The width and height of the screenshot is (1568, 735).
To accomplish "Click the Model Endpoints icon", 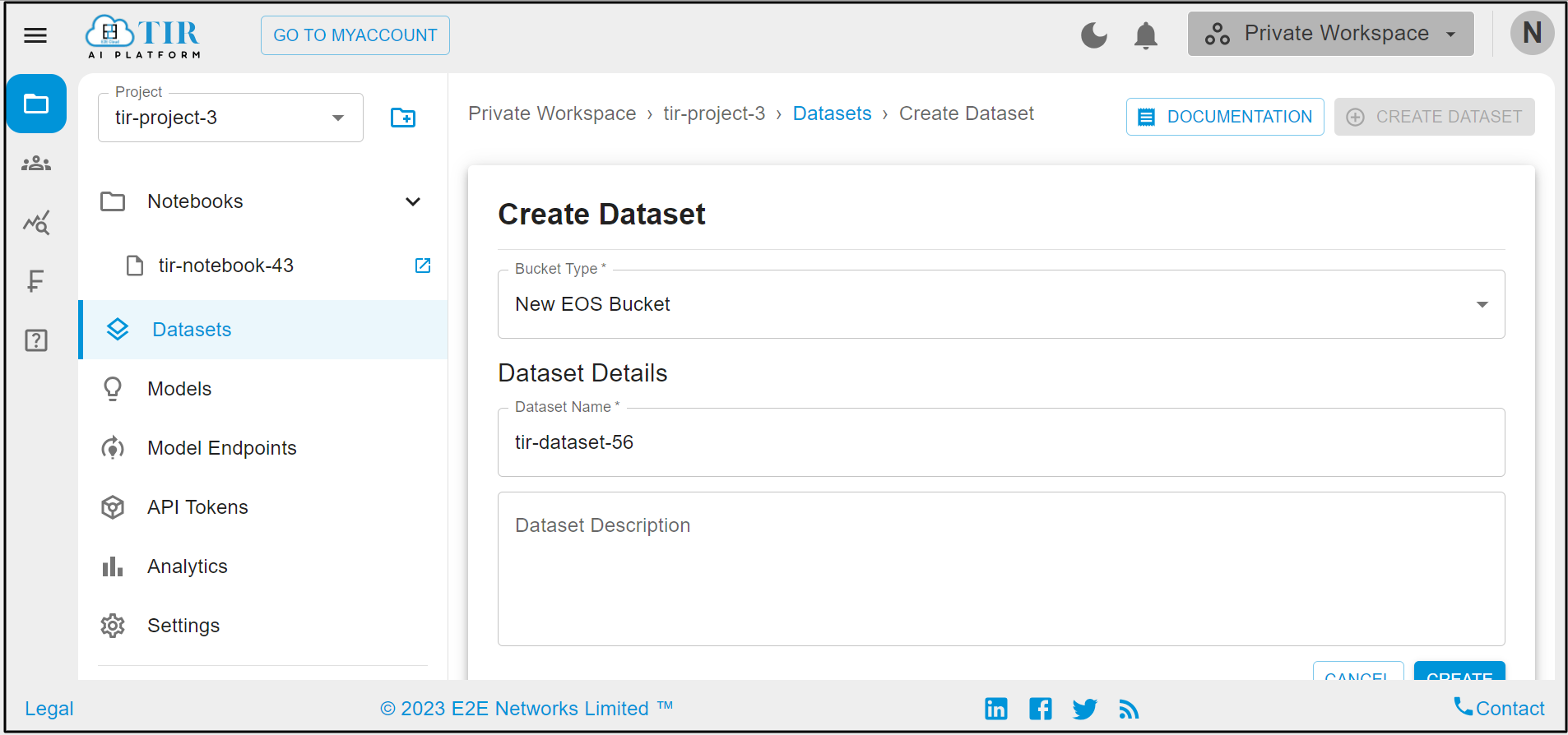I will pyautogui.click(x=113, y=448).
